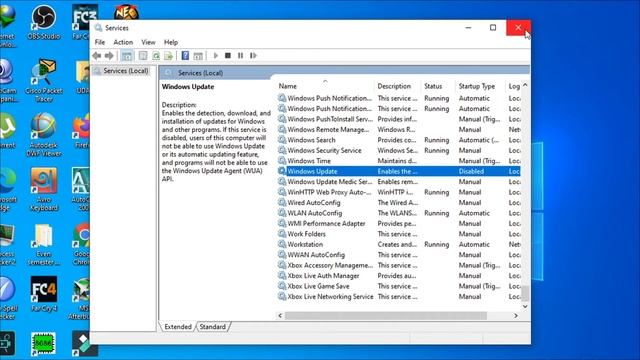Select the WLAN AutoConfig service icon
The width and height of the screenshot is (640, 360).
point(282,213)
